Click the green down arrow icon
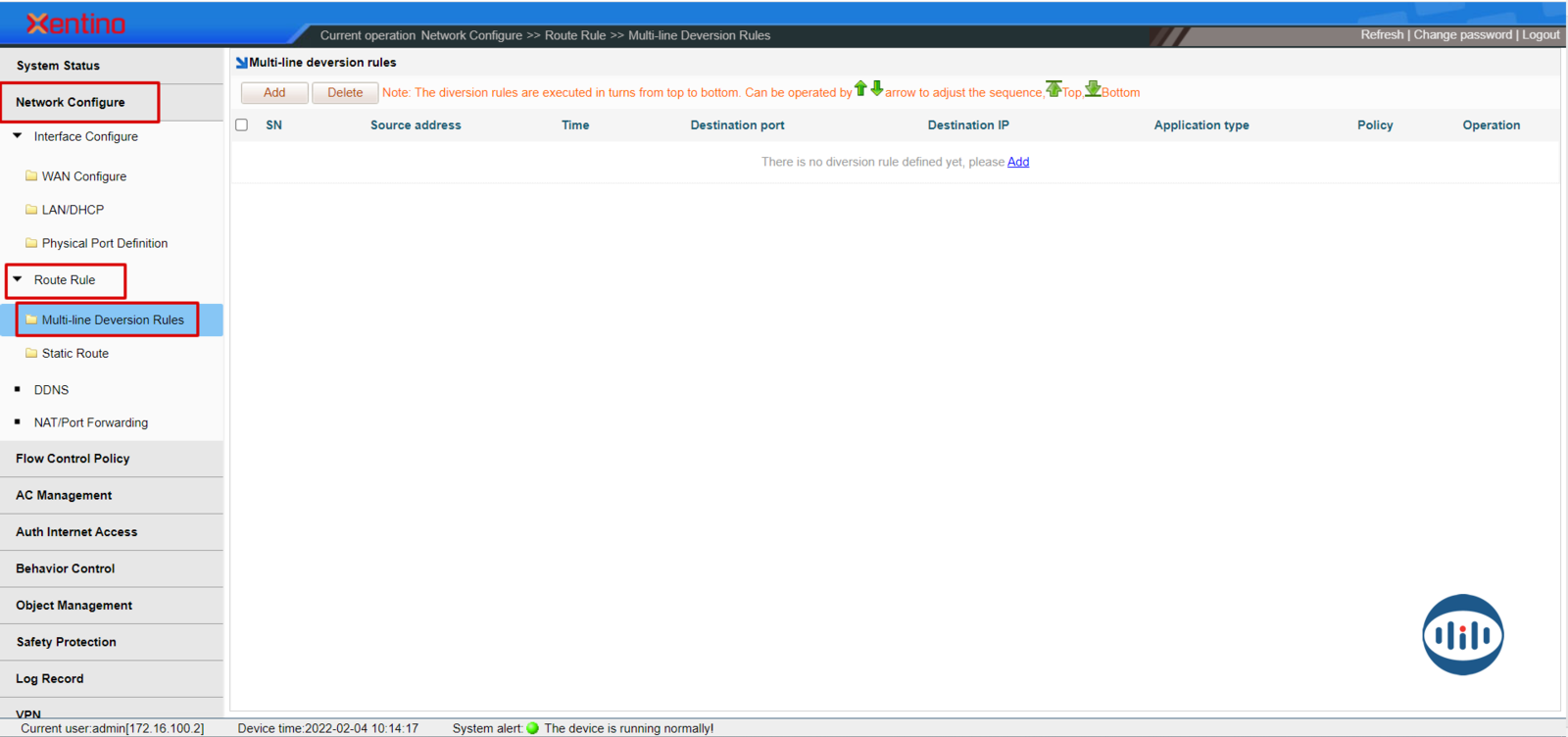 877,89
